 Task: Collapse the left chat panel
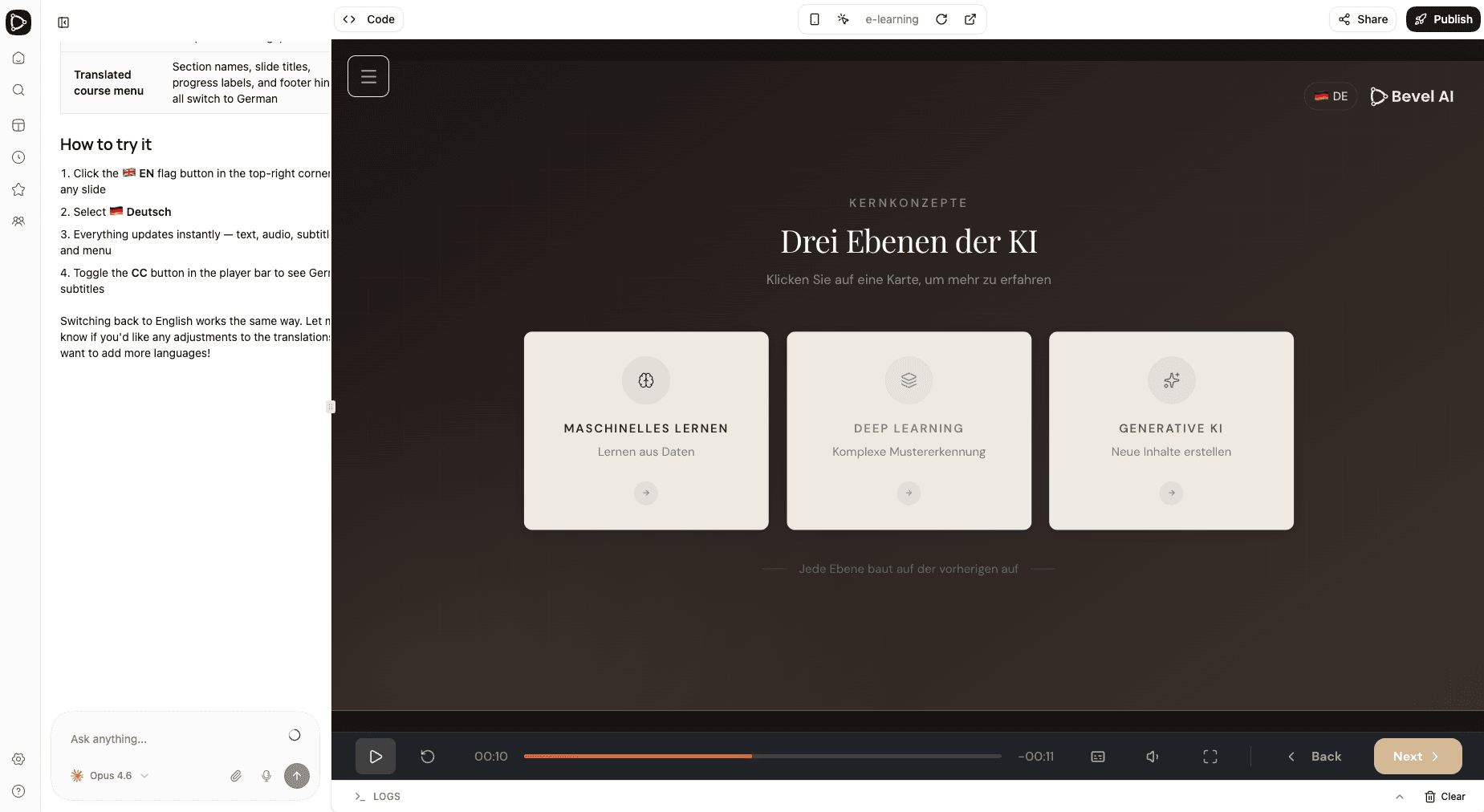(x=63, y=22)
